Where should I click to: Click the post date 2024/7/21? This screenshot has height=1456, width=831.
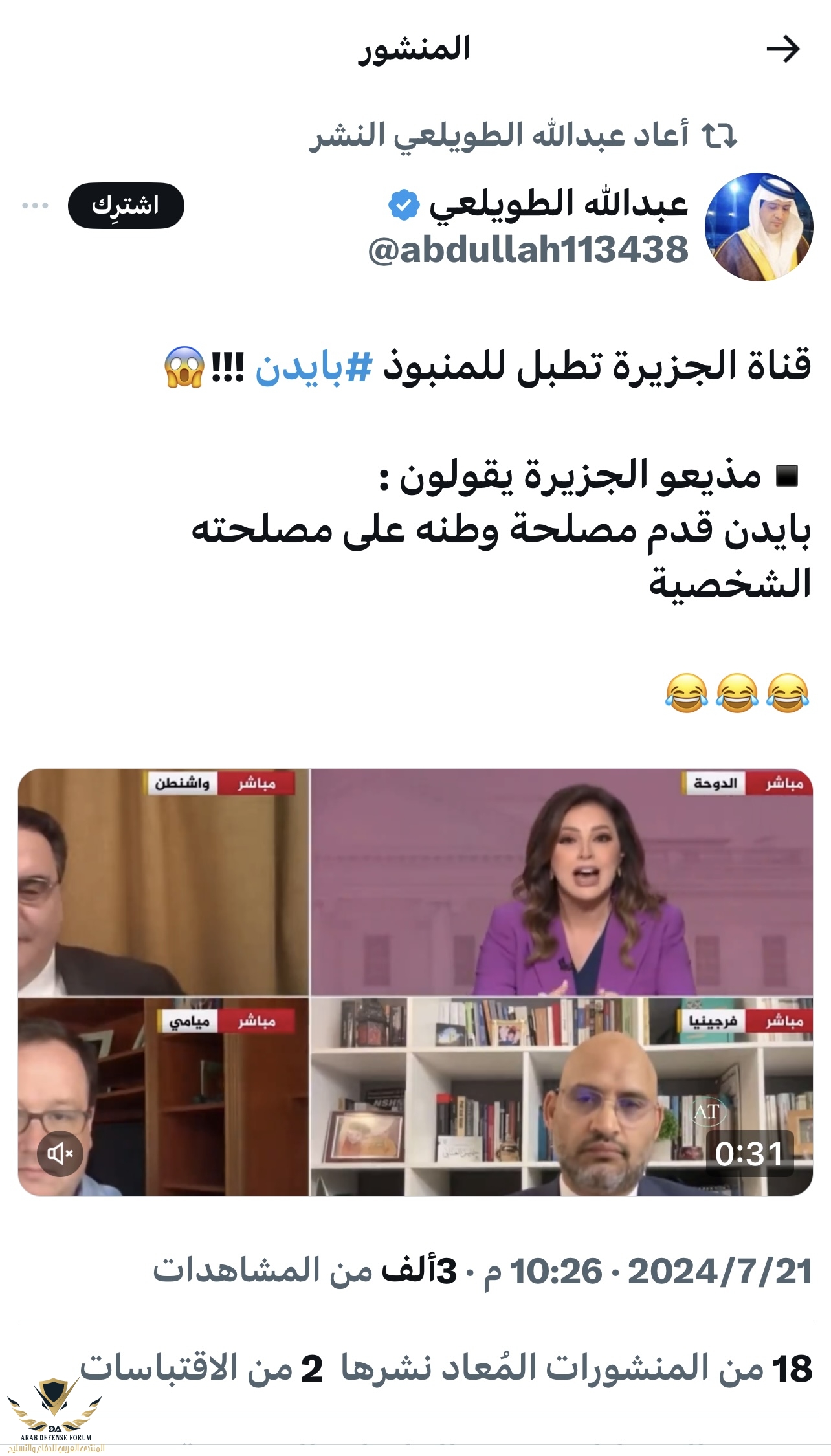(720, 1271)
